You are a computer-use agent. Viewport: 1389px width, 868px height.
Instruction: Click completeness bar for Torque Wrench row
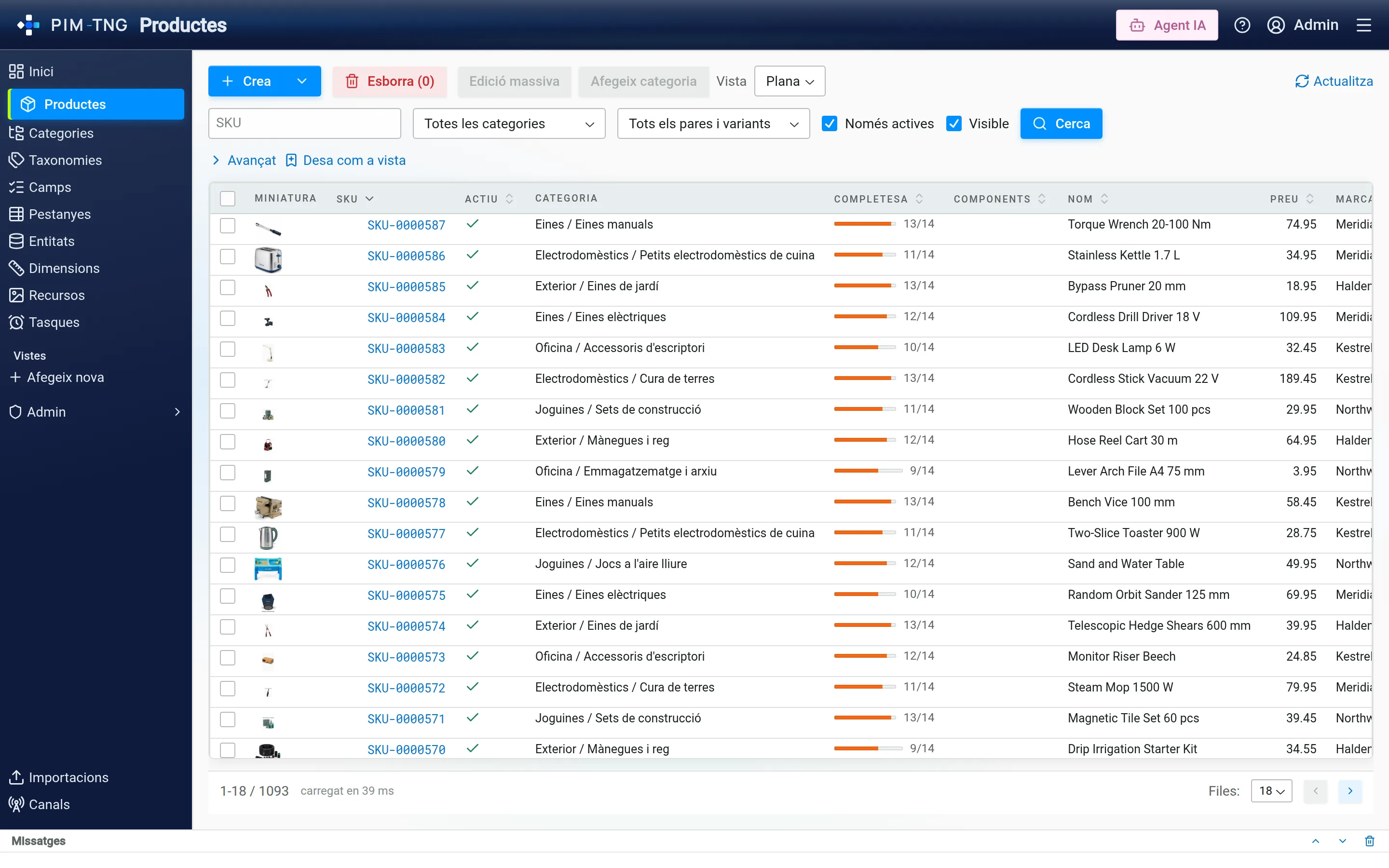coord(864,224)
